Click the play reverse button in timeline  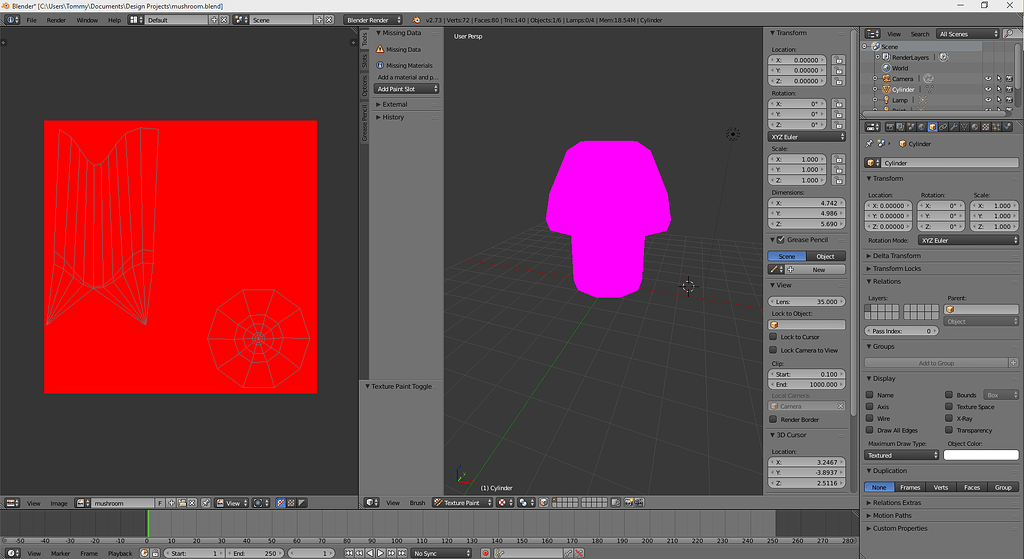(x=370, y=553)
